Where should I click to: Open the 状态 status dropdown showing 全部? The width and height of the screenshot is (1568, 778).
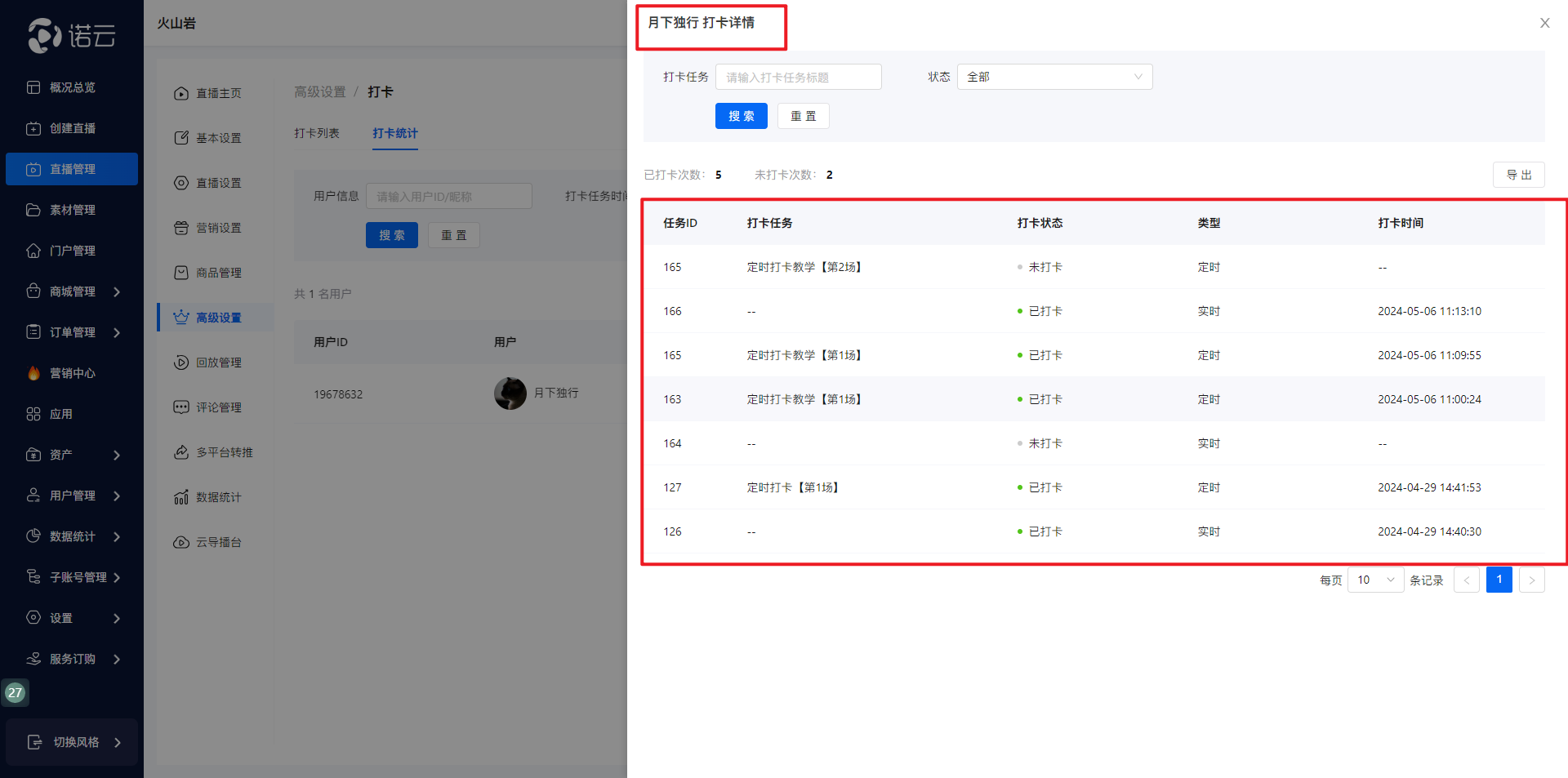(1053, 77)
